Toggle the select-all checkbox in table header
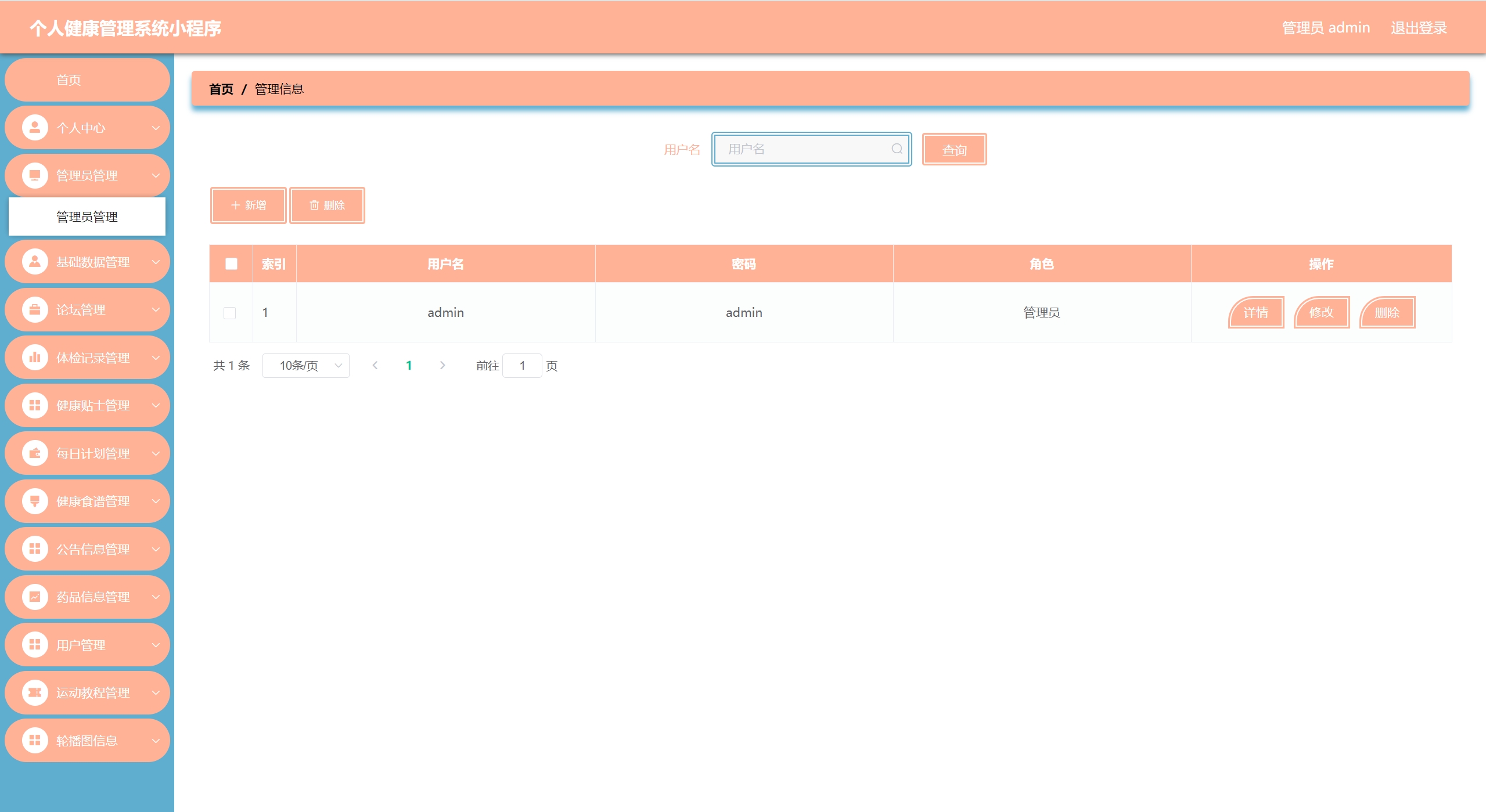This screenshot has height=812, width=1486. coord(231,264)
